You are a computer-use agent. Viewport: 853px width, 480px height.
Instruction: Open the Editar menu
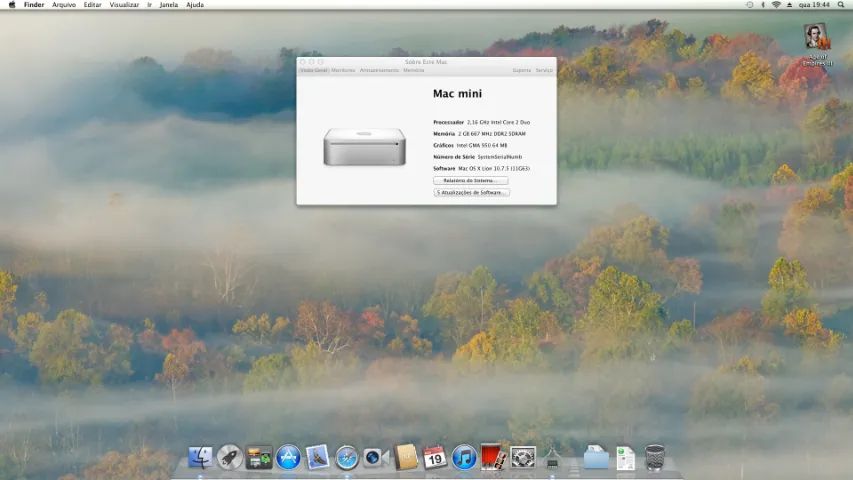92,4
